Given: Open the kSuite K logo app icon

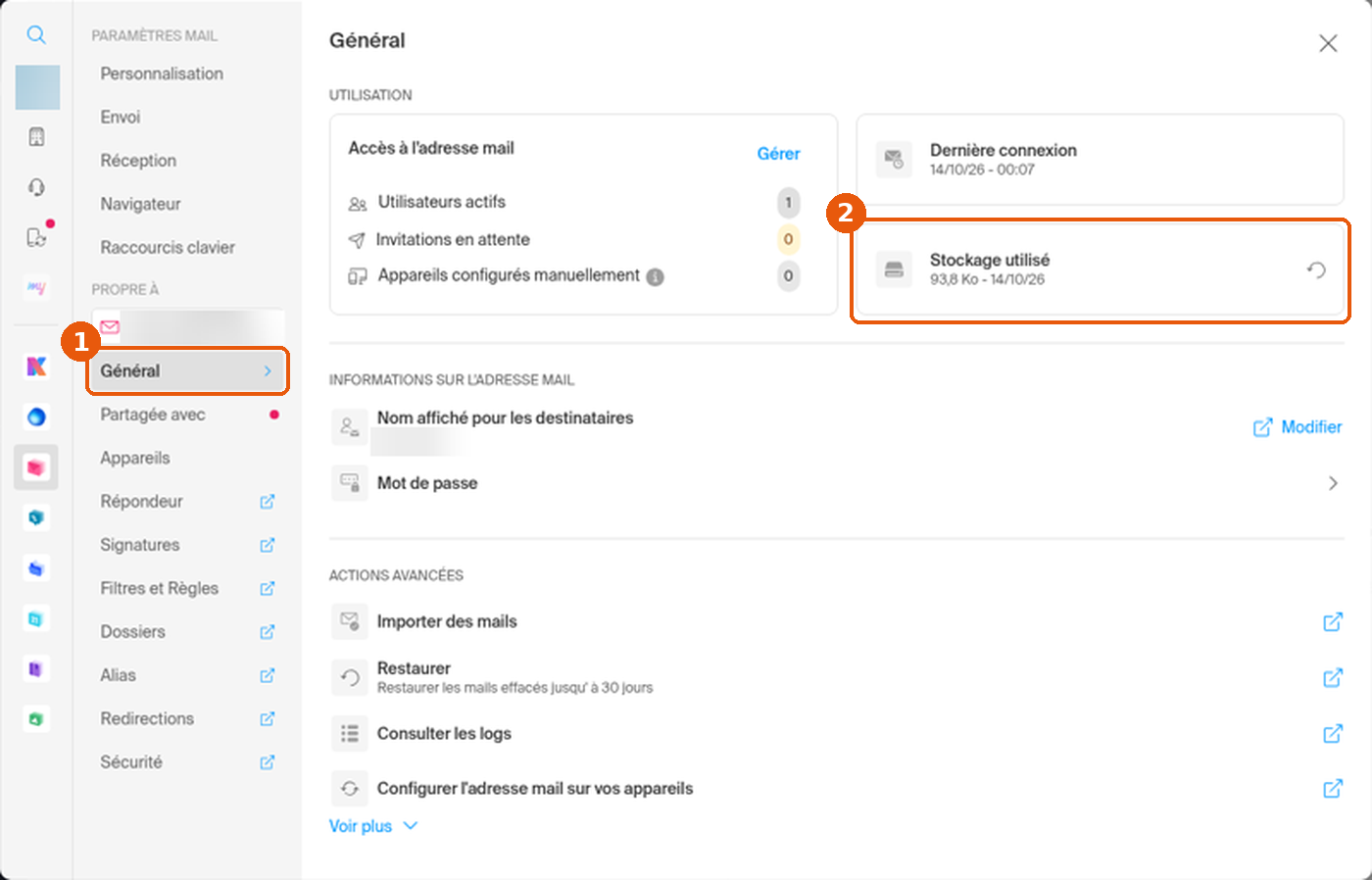Looking at the screenshot, I should coord(36,367).
